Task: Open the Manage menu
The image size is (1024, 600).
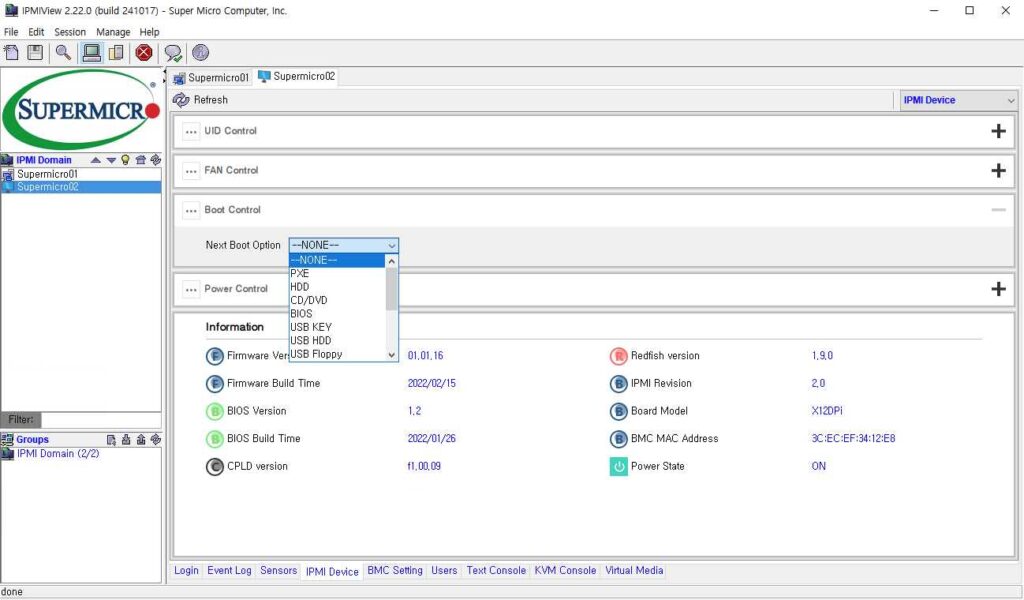Action: point(113,32)
